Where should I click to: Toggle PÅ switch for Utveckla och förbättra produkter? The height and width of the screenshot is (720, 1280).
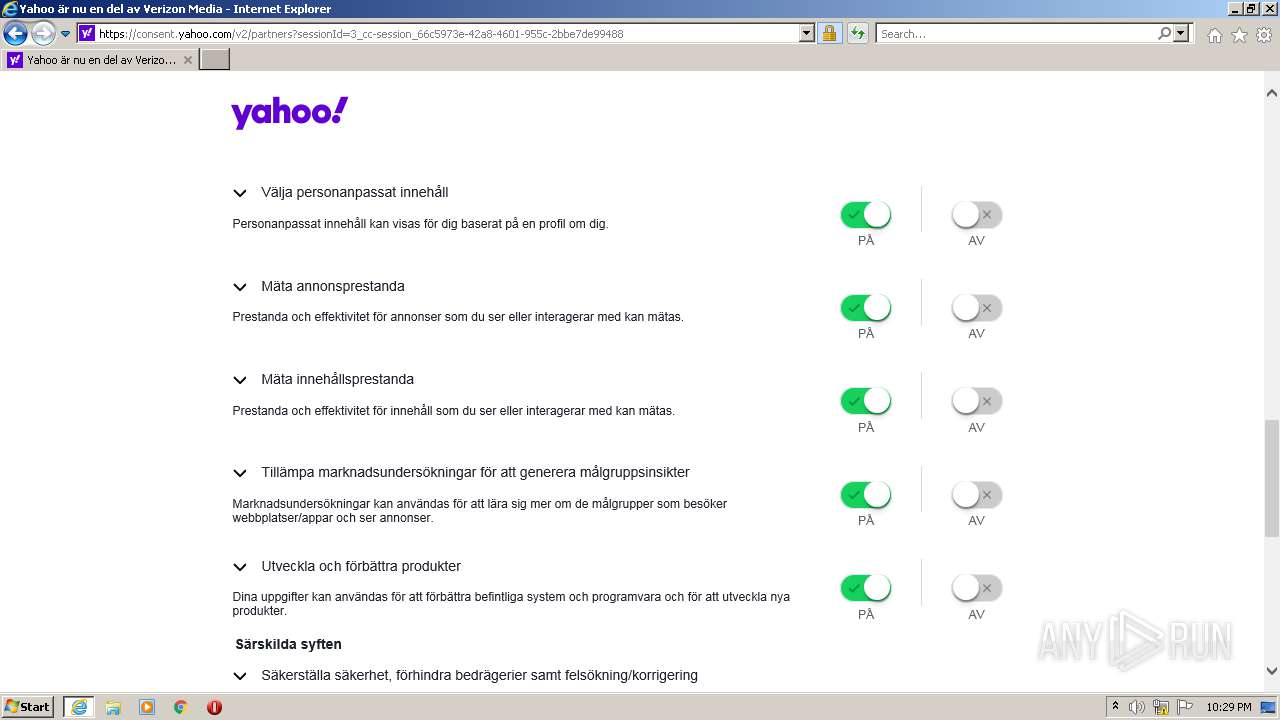(866, 588)
